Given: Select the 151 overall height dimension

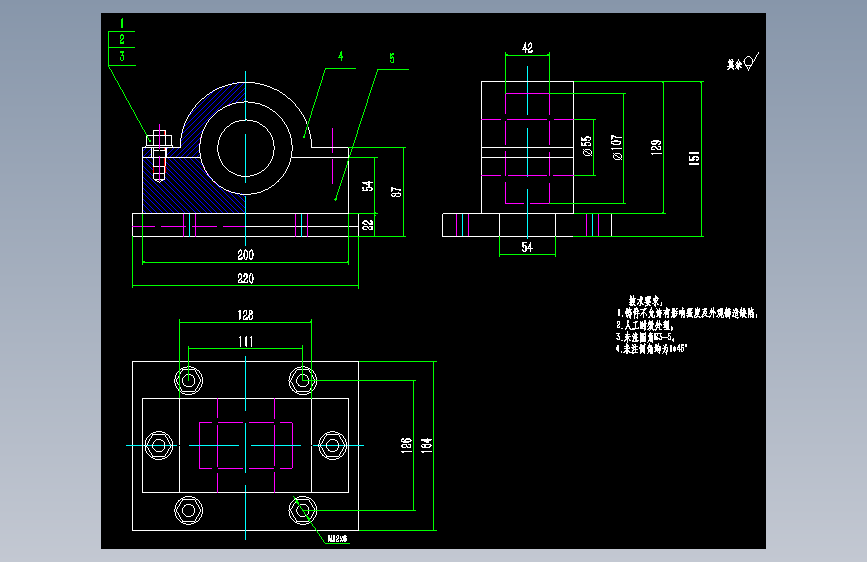Looking at the screenshot, I should click(x=694, y=158).
